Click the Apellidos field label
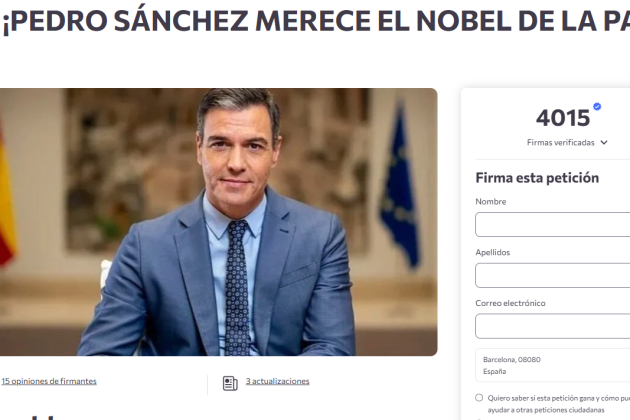This screenshot has width=630, height=420. [x=493, y=252]
